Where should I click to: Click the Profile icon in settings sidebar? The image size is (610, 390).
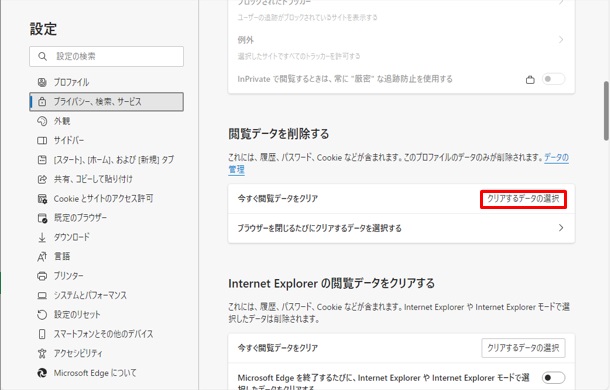42,82
